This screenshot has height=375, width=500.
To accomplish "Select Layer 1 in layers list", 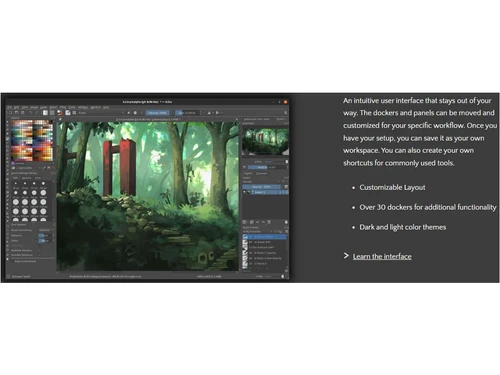I will (x=266, y=192).
